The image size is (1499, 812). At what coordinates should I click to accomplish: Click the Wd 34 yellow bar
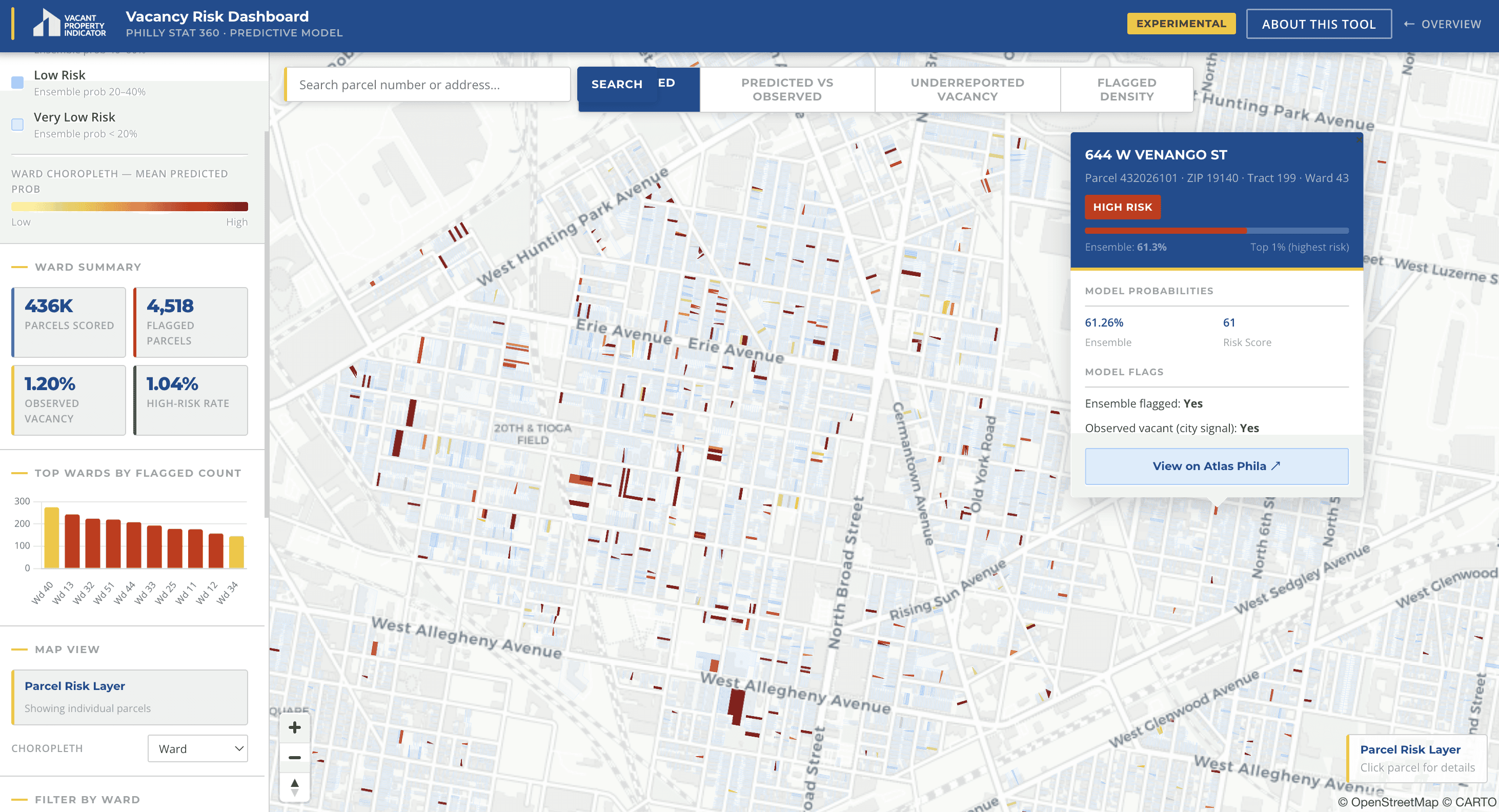[236, 552]
